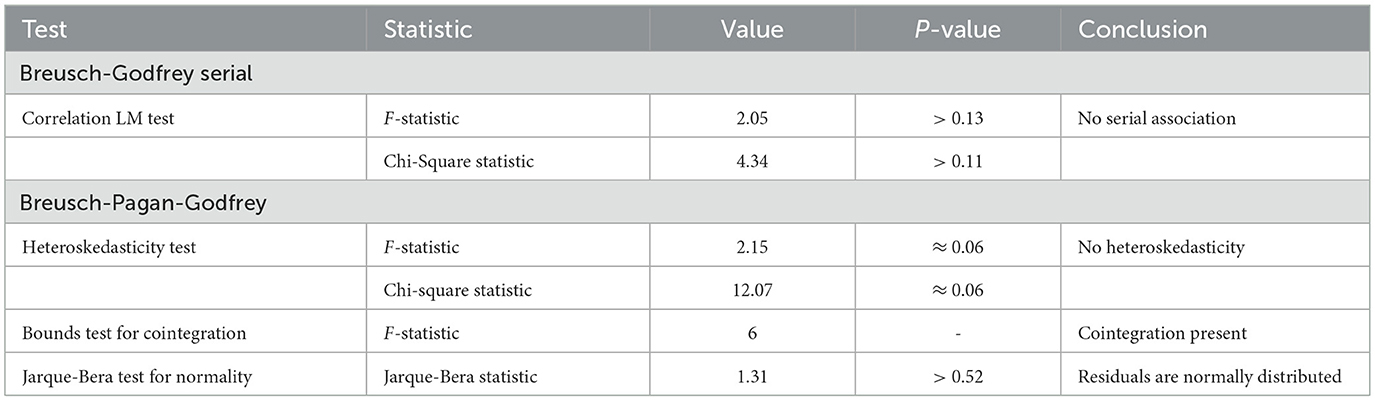The width and height of the screenshot is (1375, 401).
Task: Select the P-value column header
Action: pyautogui.click(x=957, y=30)
